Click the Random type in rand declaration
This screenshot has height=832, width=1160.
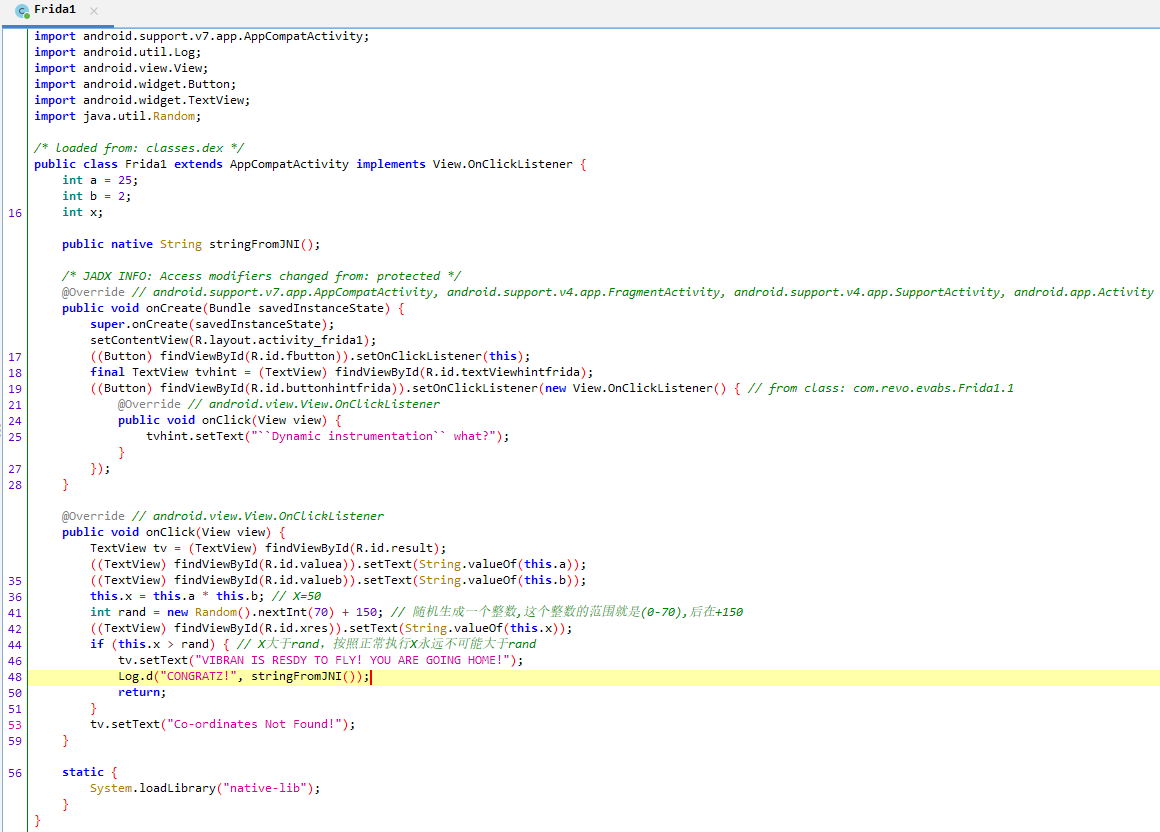coord(215,612)
